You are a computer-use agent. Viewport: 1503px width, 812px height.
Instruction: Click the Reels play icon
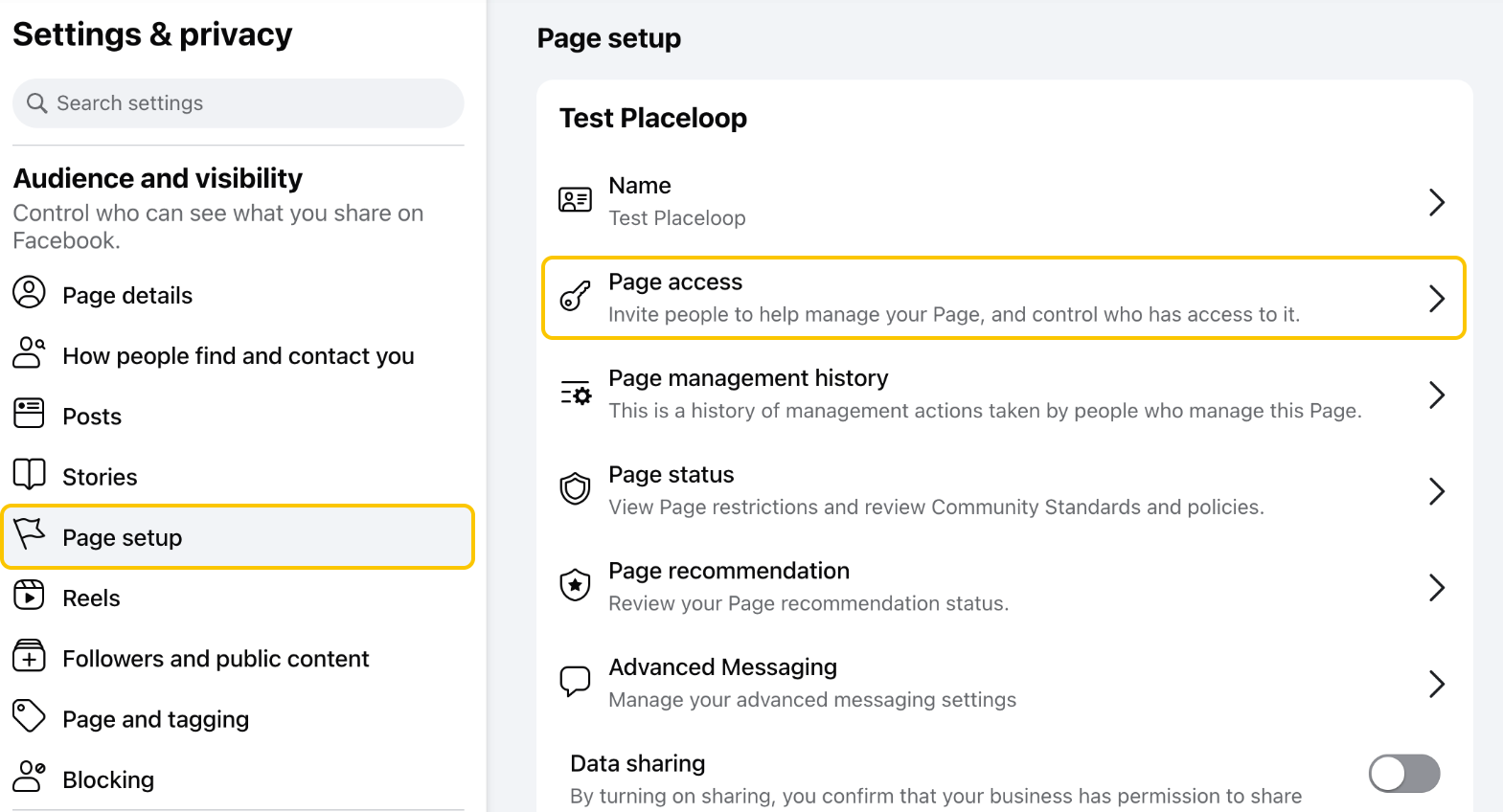click(x=29, y=596)
